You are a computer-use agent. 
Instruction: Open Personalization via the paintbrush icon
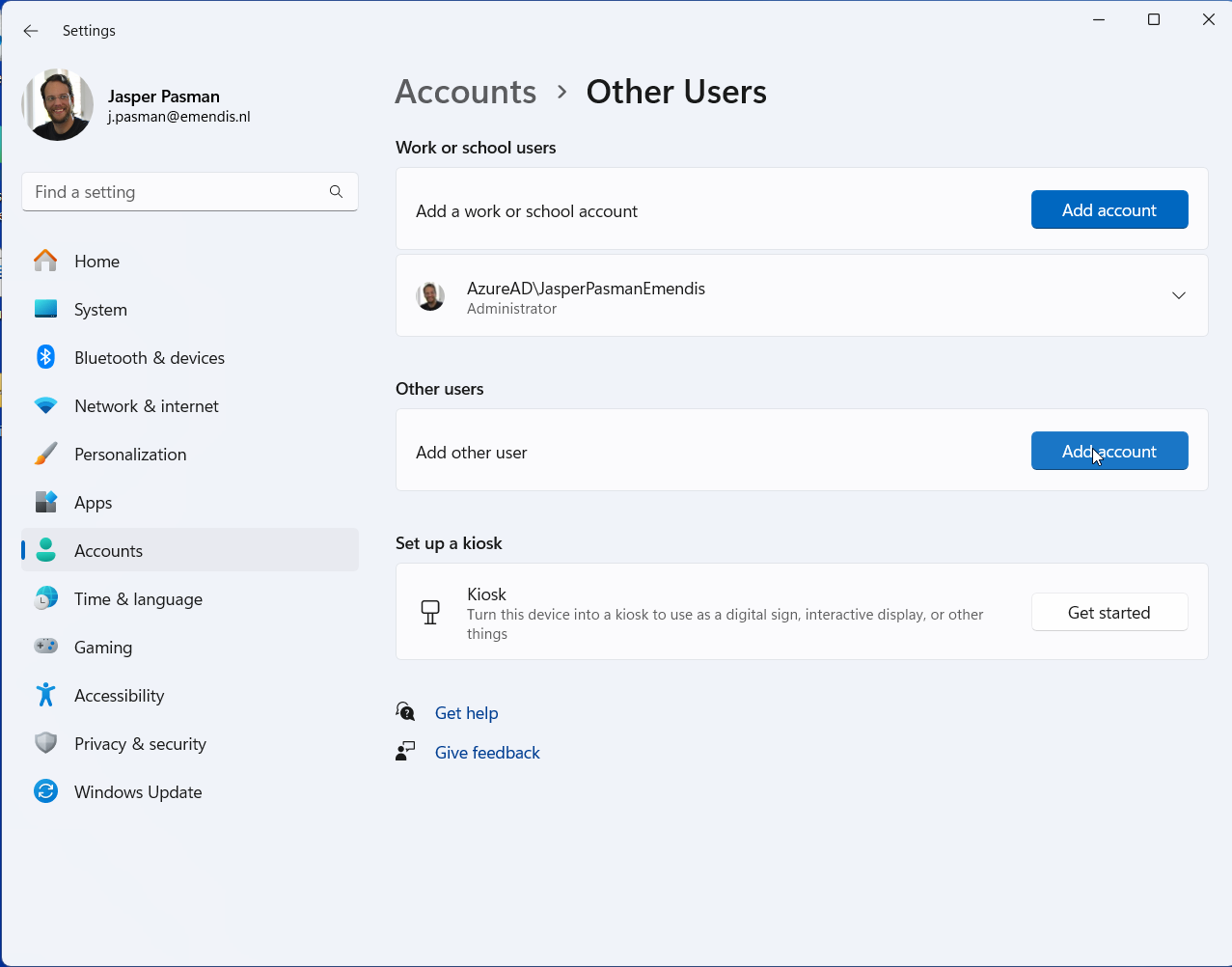(x=45, y=455)
